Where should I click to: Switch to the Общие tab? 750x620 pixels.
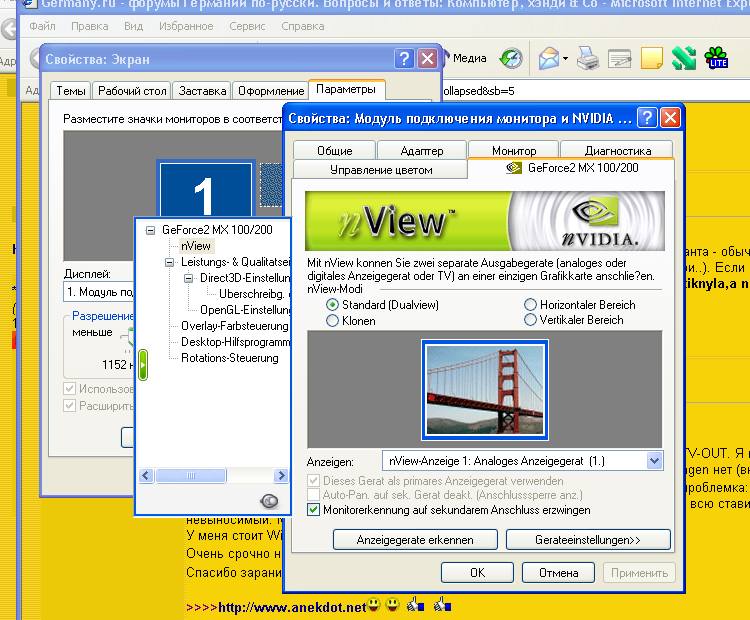[x=334, y=151]
